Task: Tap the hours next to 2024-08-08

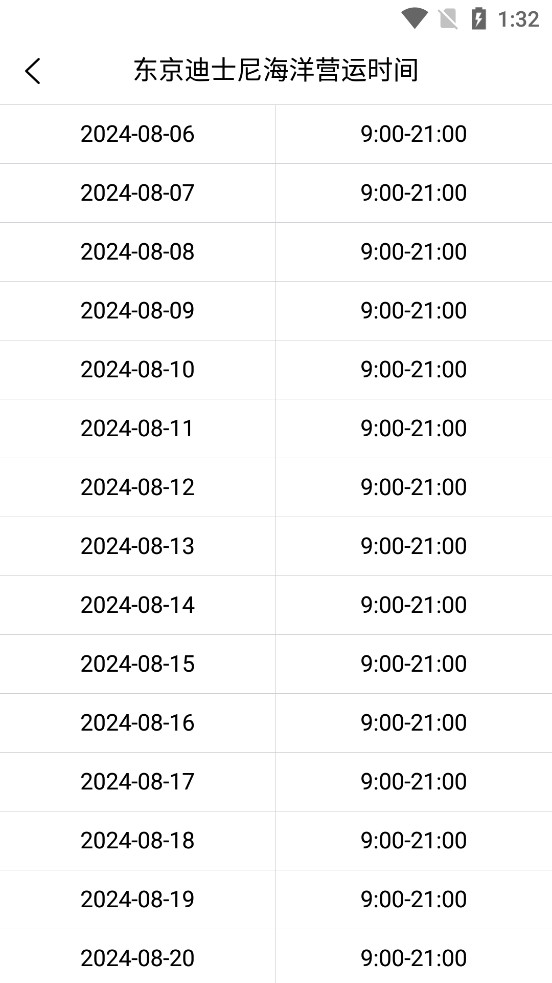Action: 414,252
